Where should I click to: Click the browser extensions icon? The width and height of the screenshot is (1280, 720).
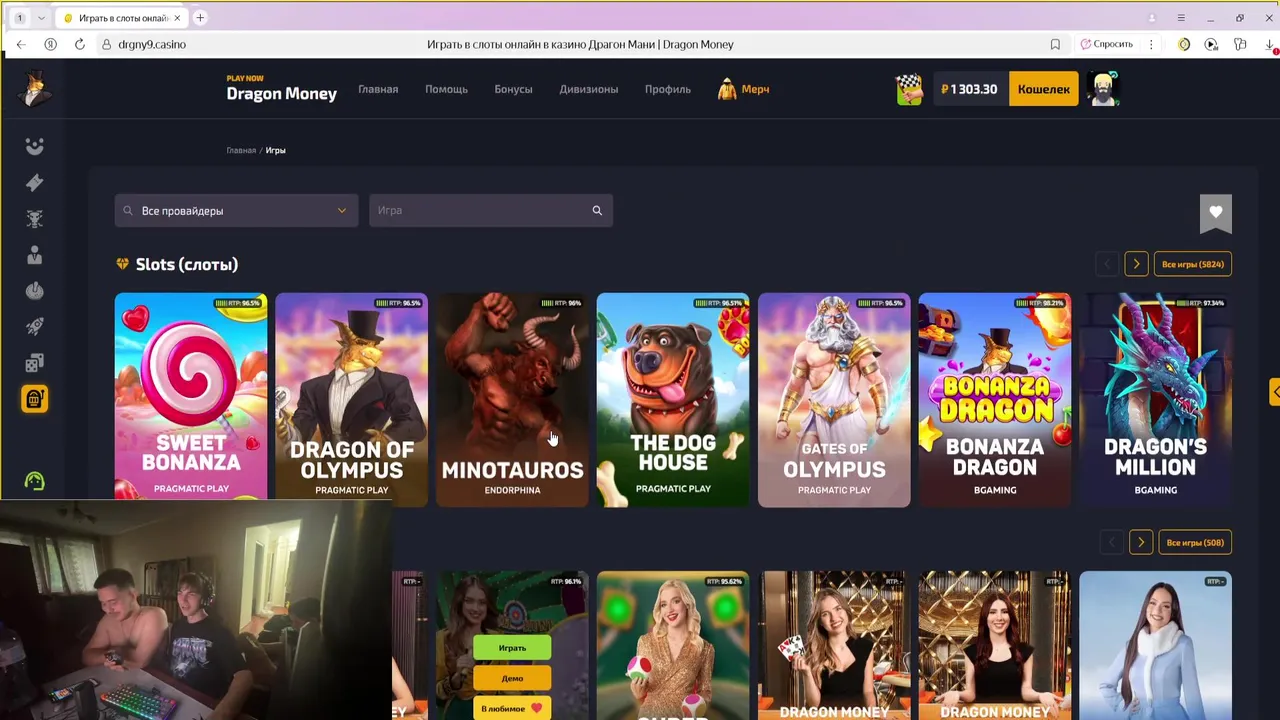[x=1240, y=44]
